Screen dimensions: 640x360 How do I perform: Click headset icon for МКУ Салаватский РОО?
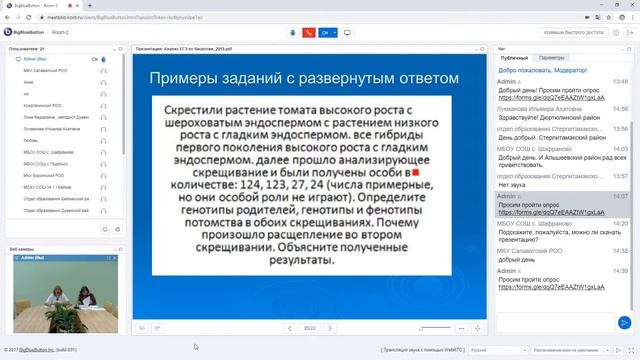pyautogui.click(x=103, y=71)
